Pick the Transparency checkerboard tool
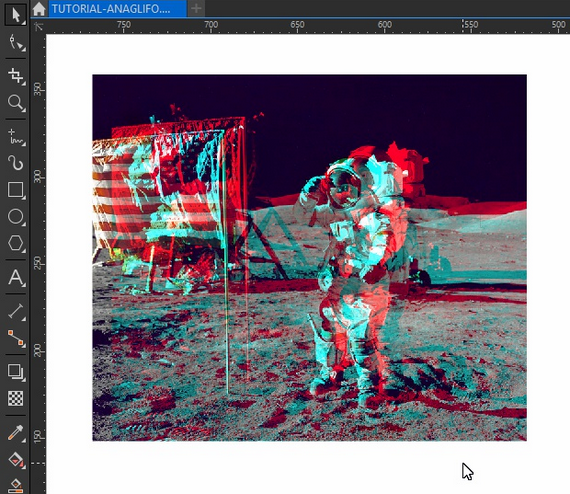The width and height of the screenshot is (570, 494). [x=15, y=398]
